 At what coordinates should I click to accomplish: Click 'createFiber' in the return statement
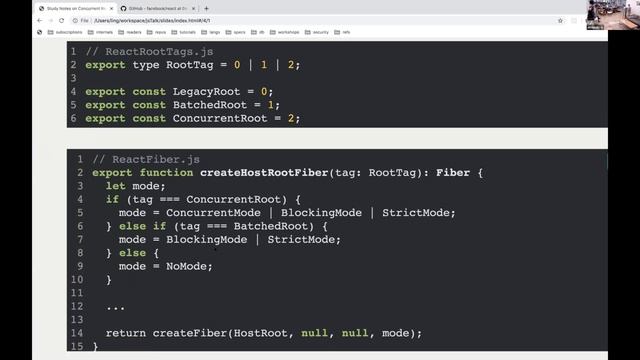[190, 333]
